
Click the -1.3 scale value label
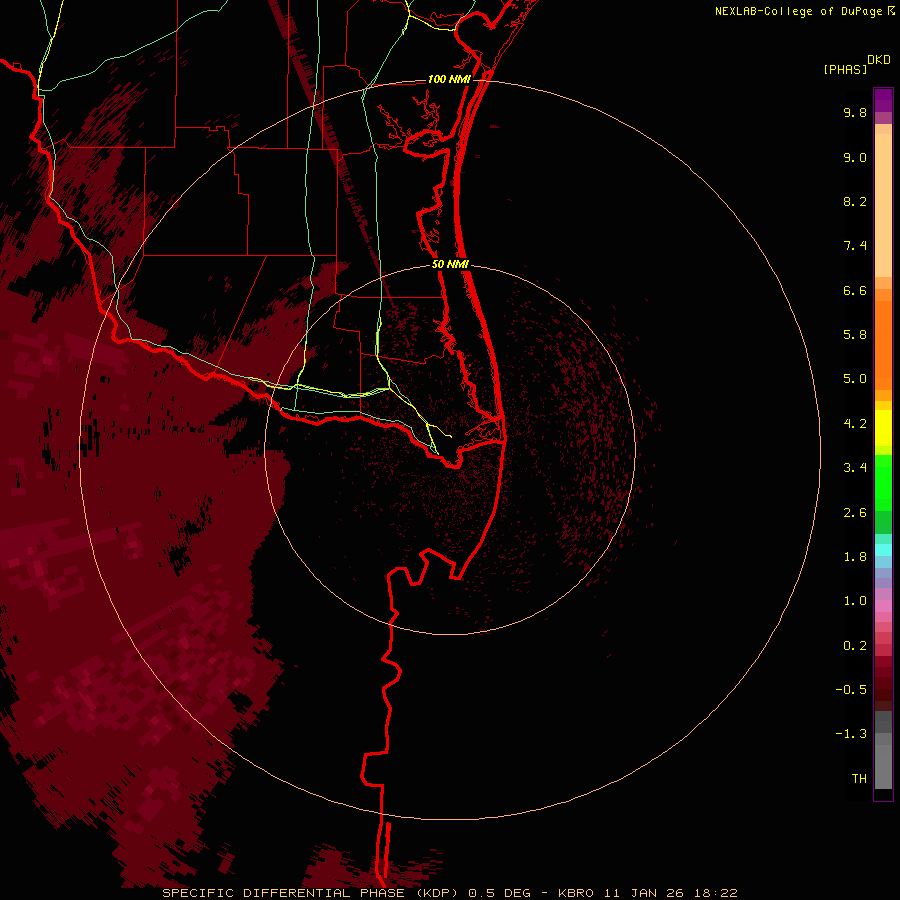[x=851, y=734]
